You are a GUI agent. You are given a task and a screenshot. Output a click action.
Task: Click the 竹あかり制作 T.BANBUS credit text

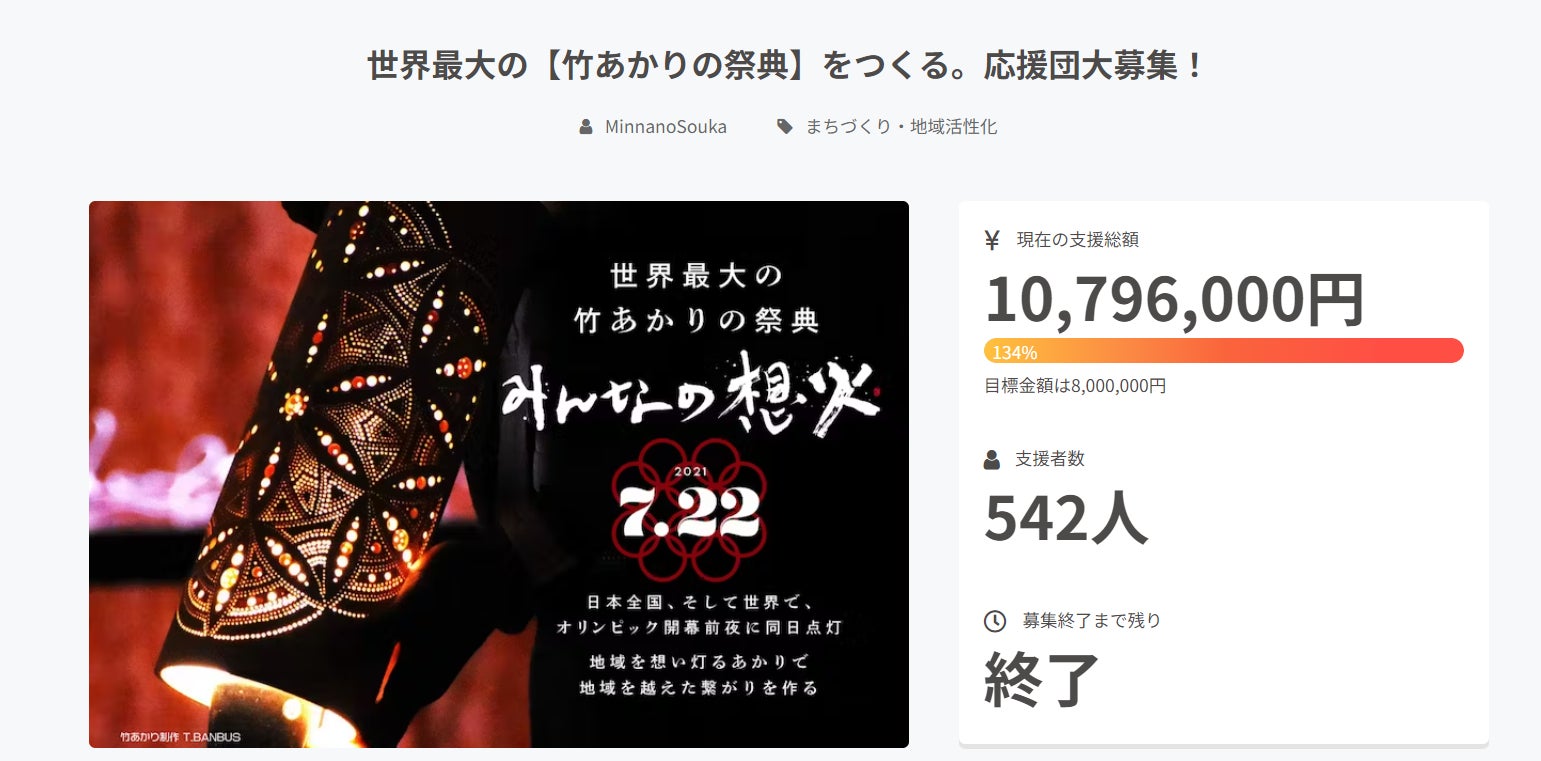pos(180,737)
